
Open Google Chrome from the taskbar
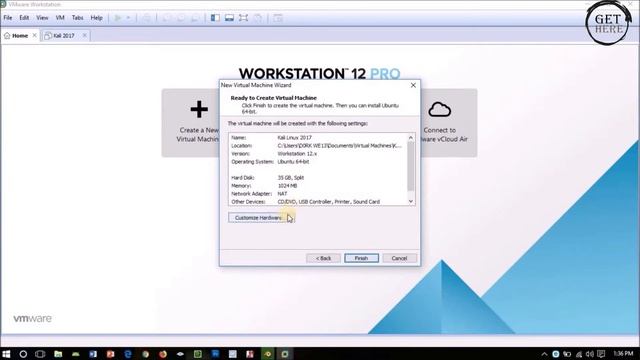(145, 354)
